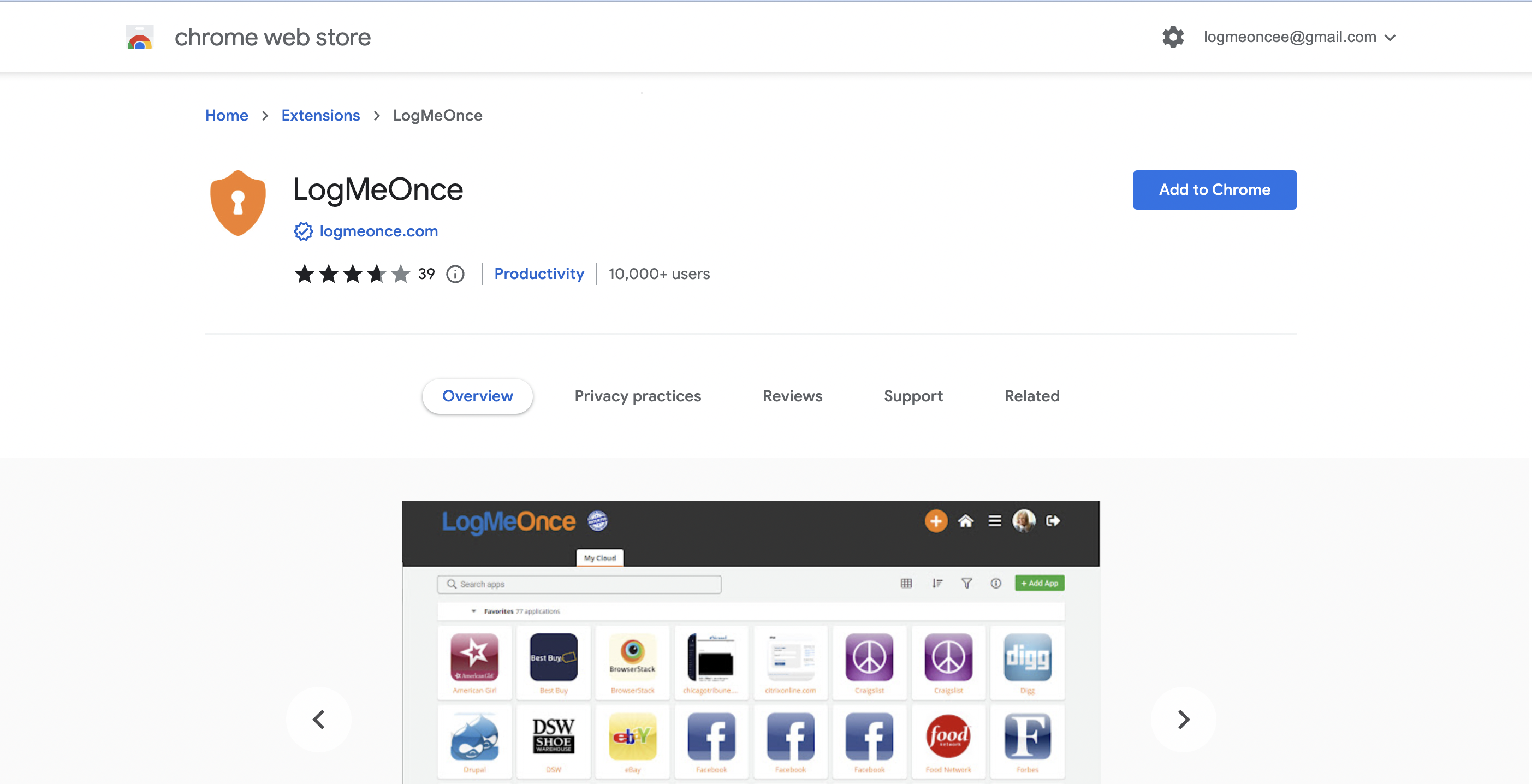
Task: Select the Overview tab
Action: click(x=477, y=396)
